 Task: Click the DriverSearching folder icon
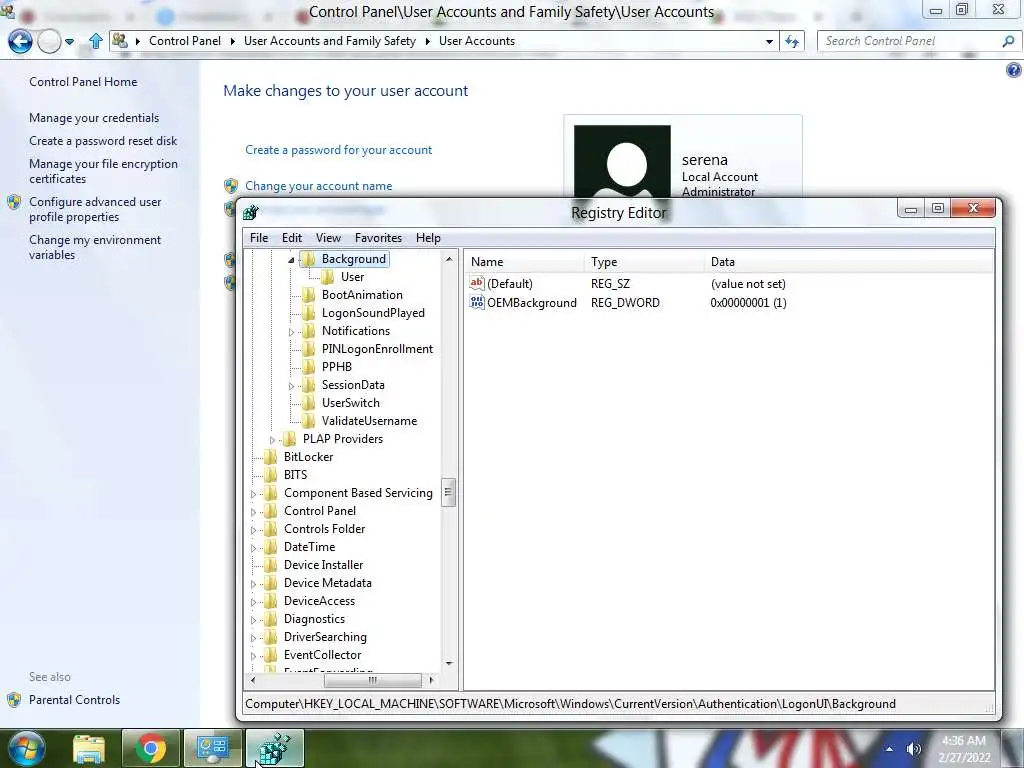tap(270, 637)
